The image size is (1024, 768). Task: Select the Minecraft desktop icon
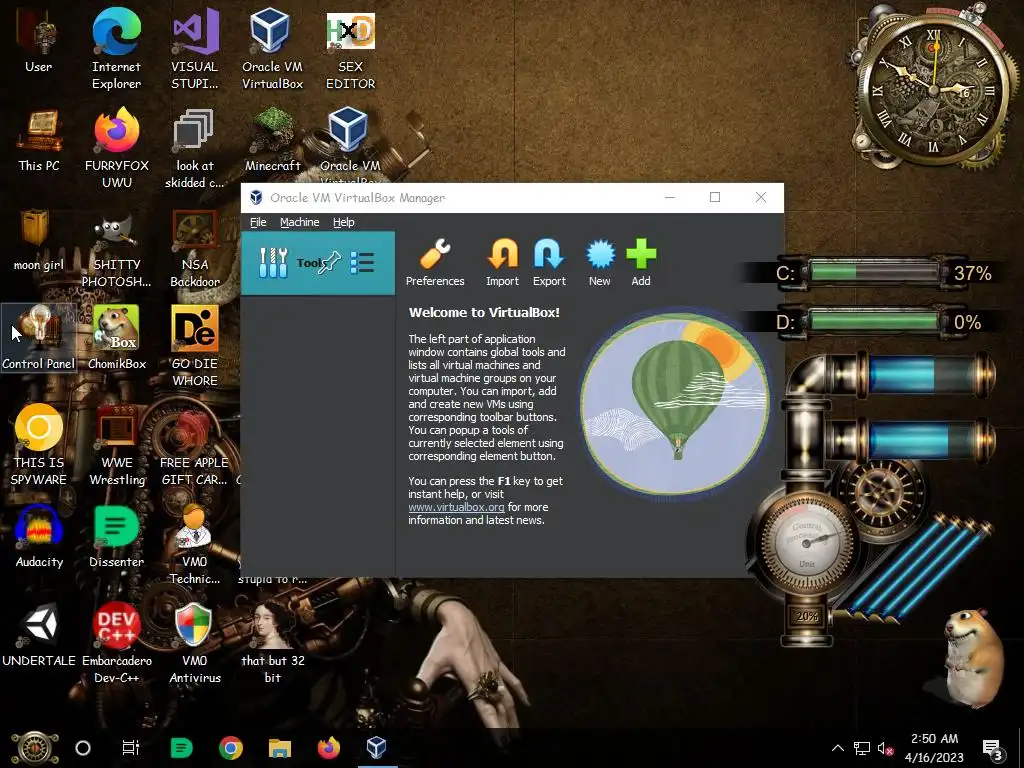(272, 140)
